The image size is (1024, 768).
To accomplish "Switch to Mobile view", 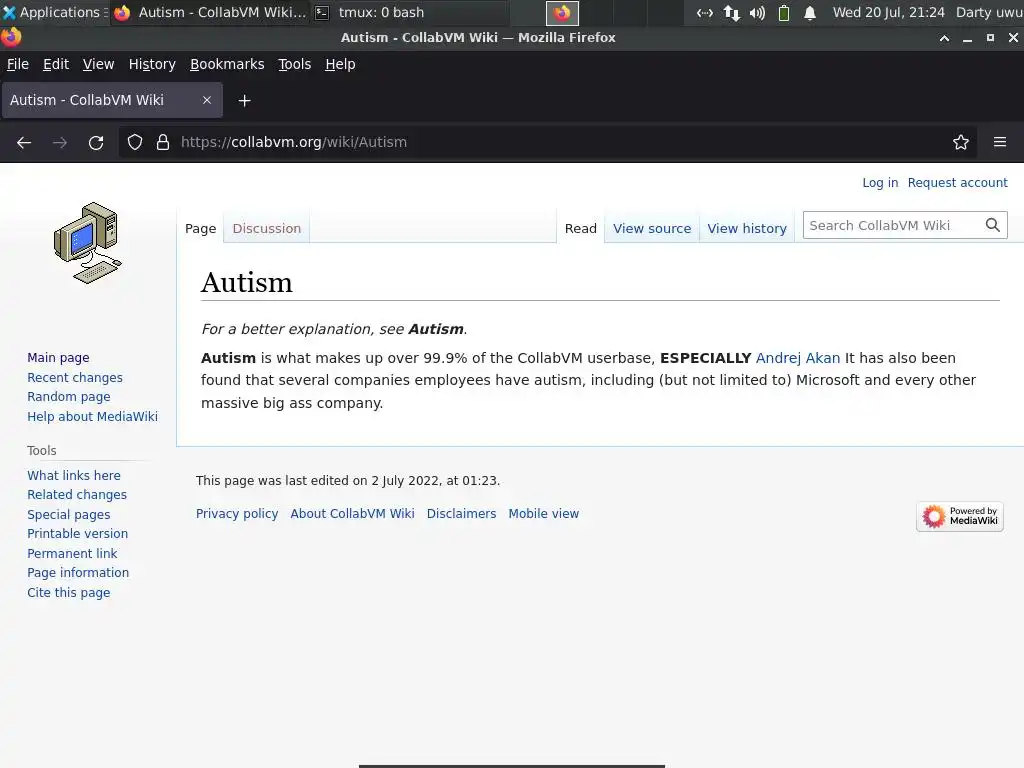I will [x=543, y=513].
